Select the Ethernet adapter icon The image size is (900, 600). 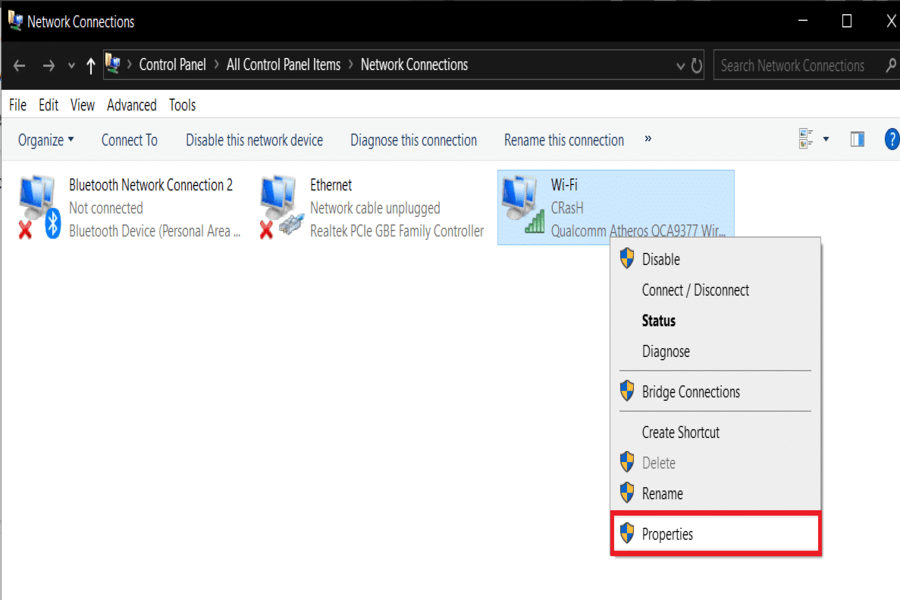tap(281, 207)
